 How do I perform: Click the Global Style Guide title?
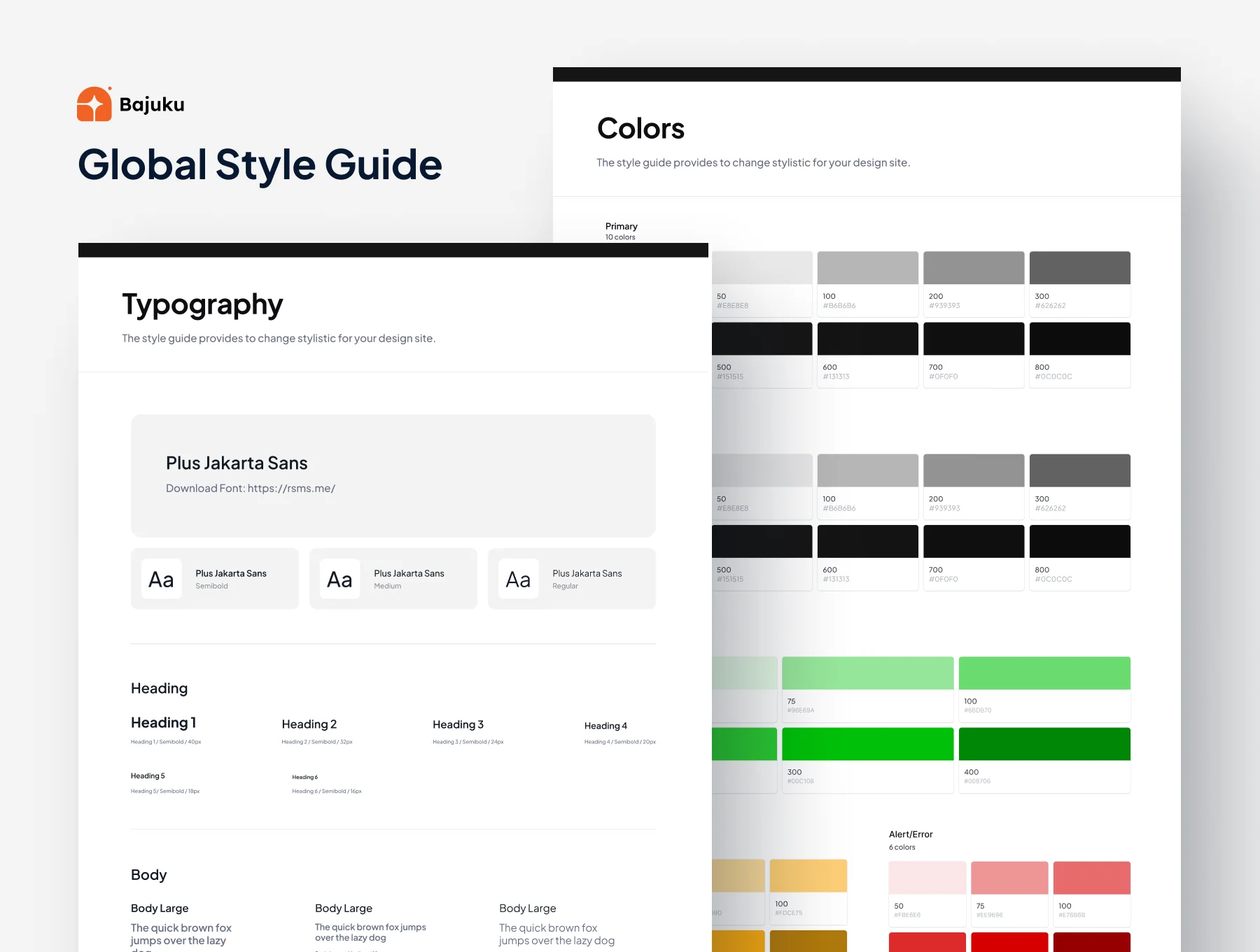260,165
